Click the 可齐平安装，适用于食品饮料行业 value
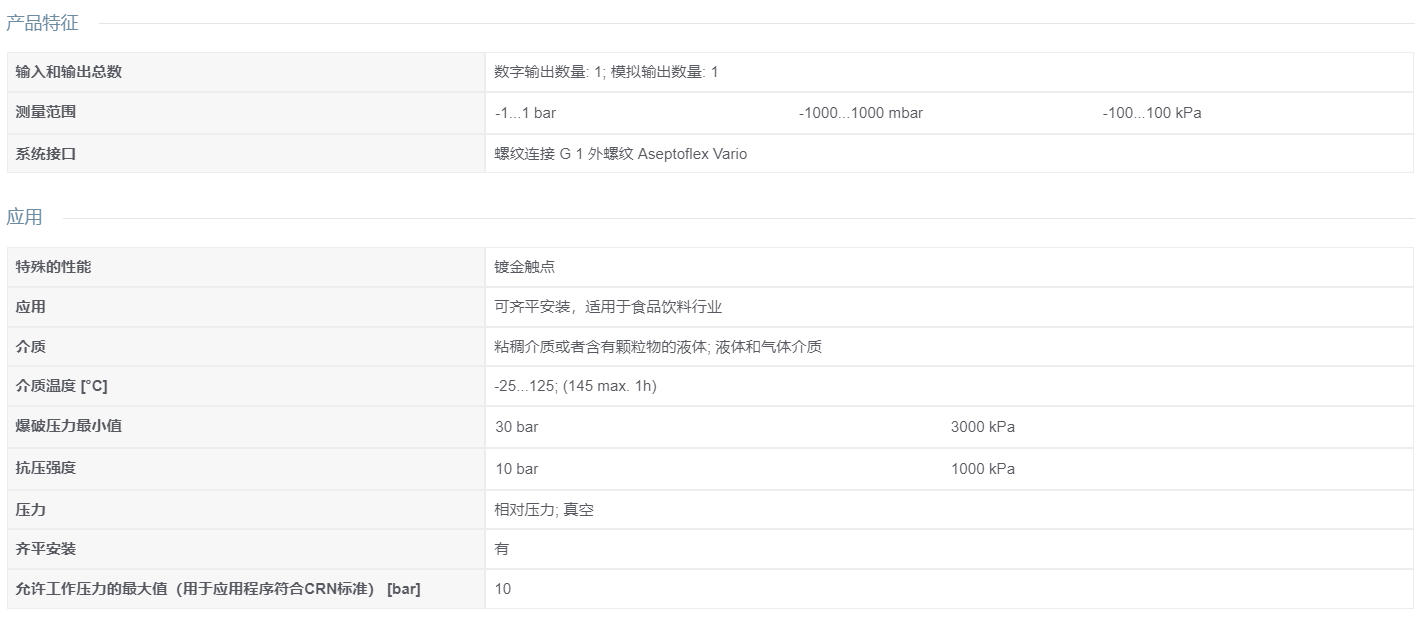1425x617 pixels. [x=608, y=307]
